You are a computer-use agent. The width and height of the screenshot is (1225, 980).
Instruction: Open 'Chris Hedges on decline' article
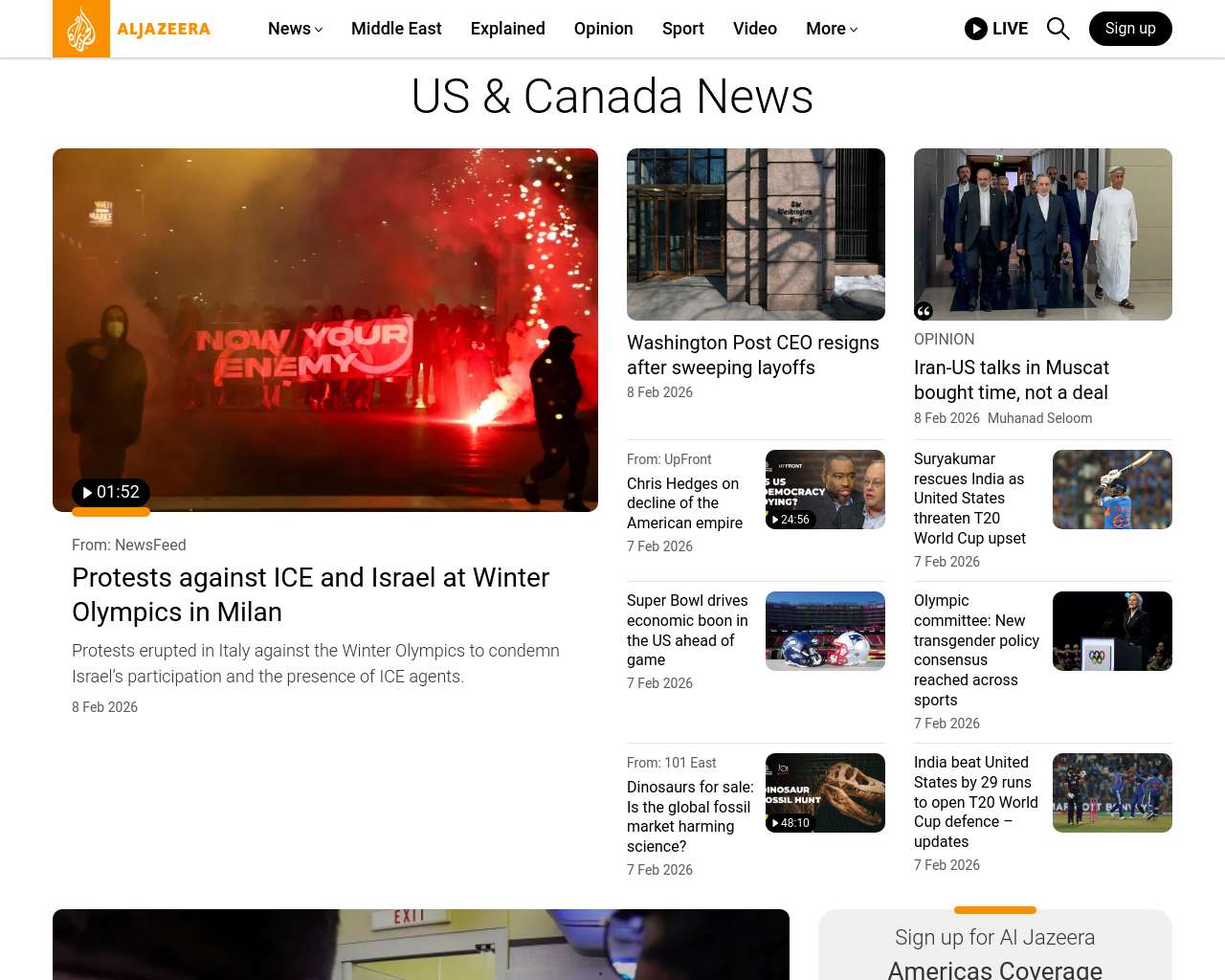click(x=685, y=503)
